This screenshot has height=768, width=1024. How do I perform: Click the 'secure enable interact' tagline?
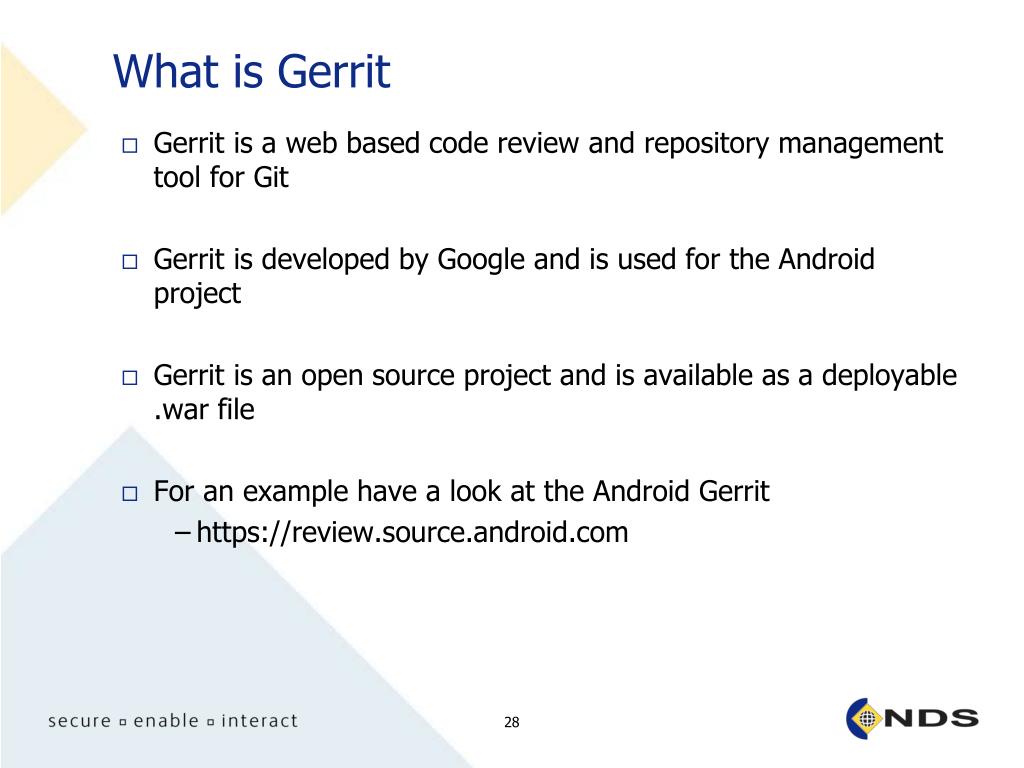173,720
